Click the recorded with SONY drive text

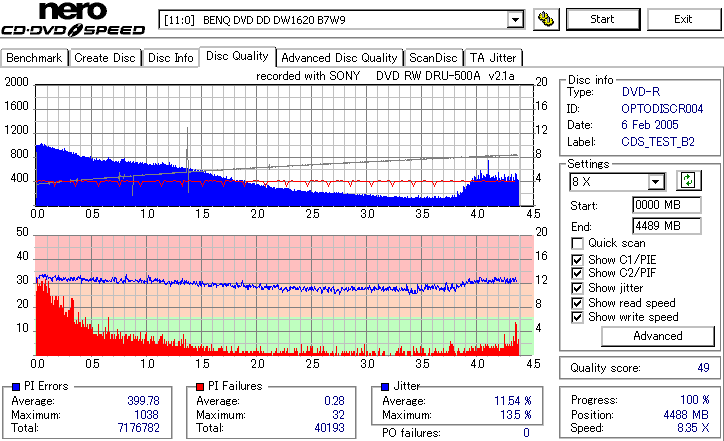[385, 76]
